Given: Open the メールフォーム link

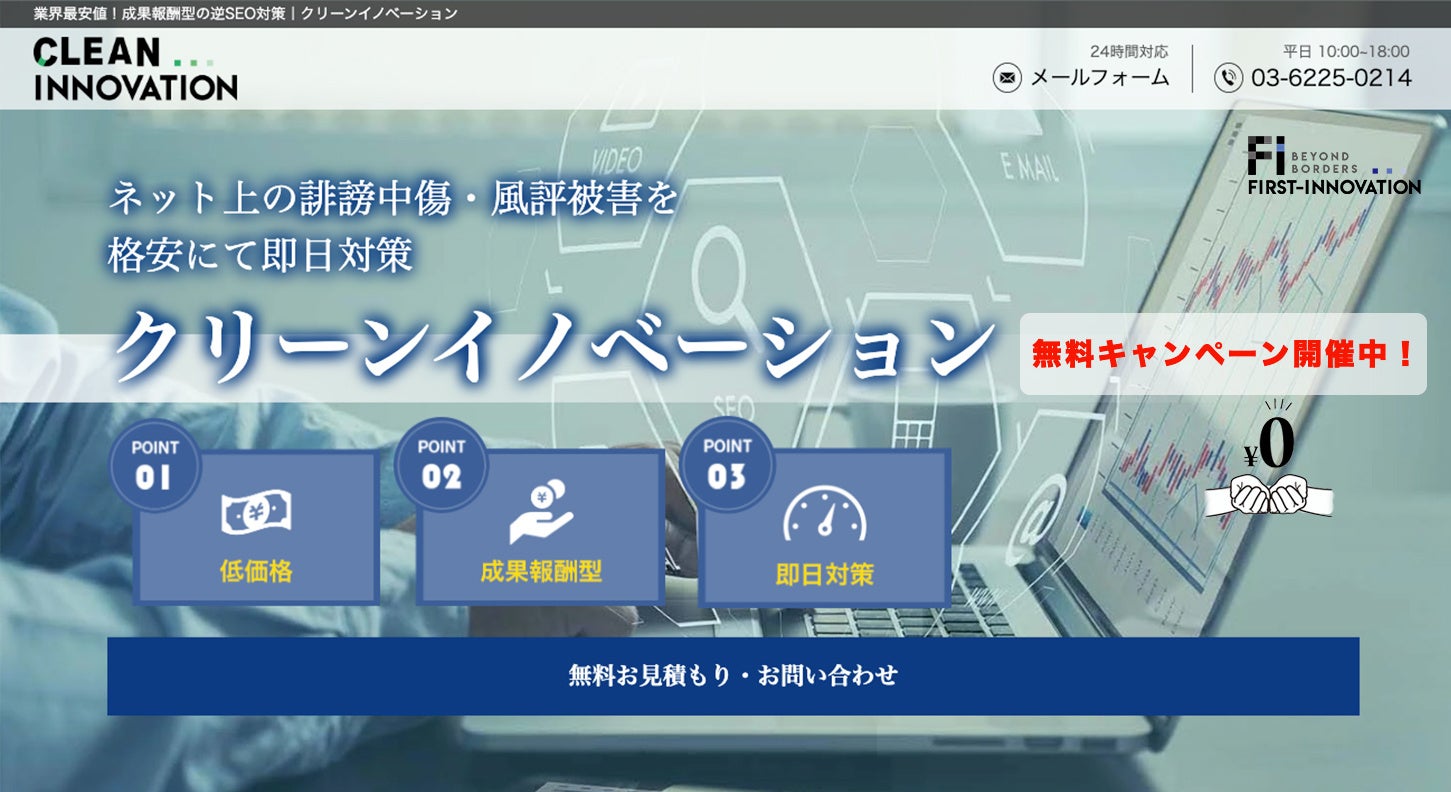Looking at the screenshot, I should 1099,77.
